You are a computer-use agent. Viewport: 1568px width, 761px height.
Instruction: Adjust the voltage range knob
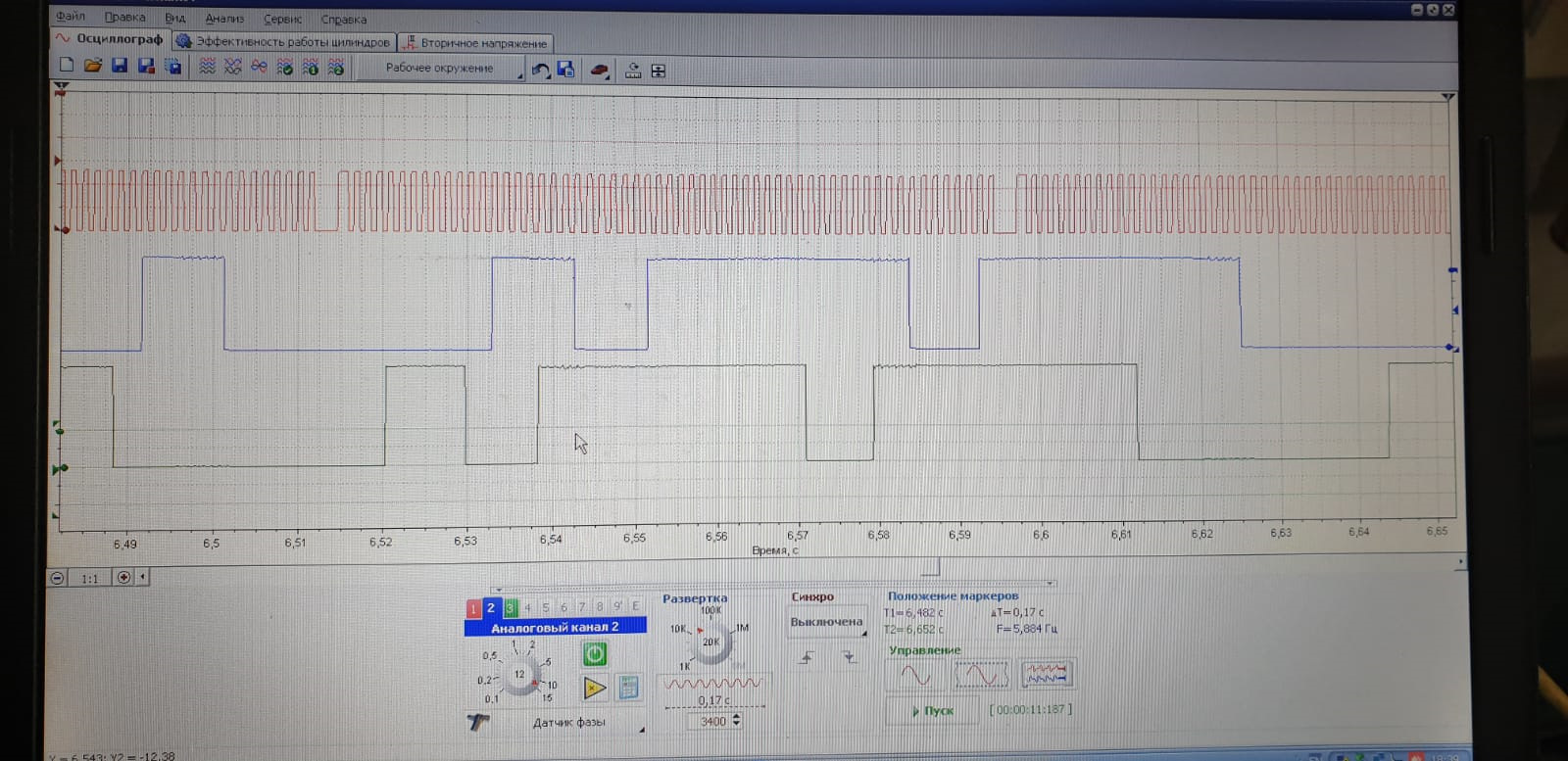point(519,674)
